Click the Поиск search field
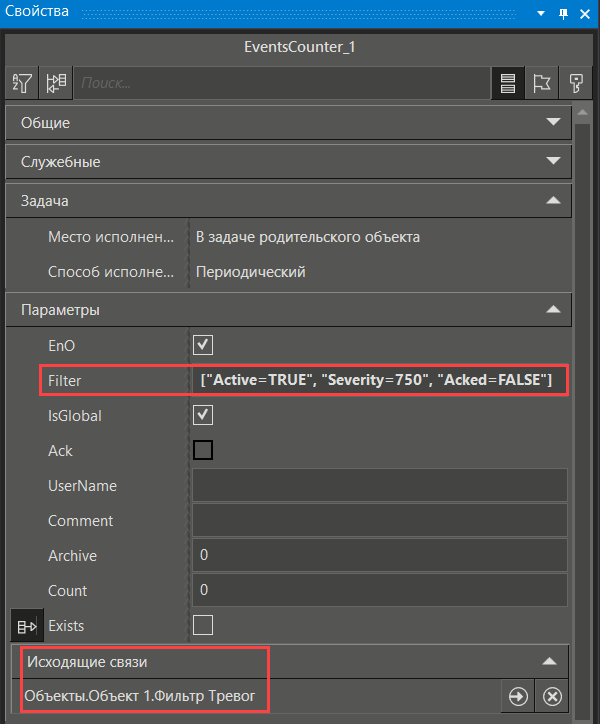The image size is (600, 724). coord(280,83)
